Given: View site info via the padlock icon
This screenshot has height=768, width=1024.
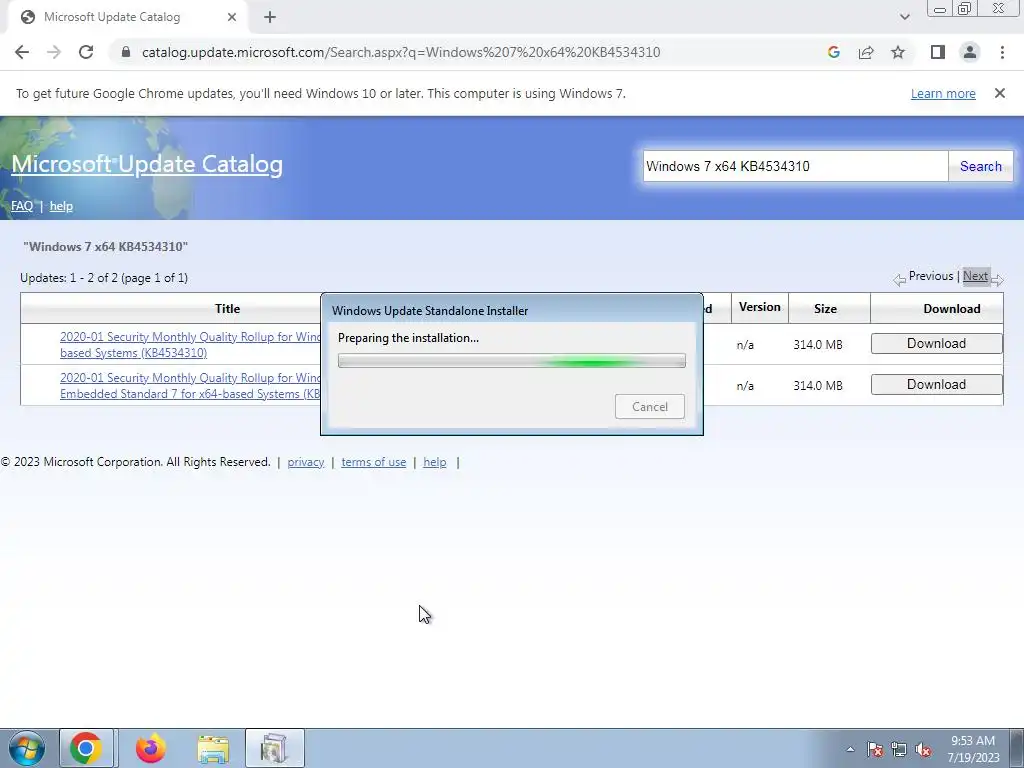Looking at the screenshot, I should click(126, 52).
